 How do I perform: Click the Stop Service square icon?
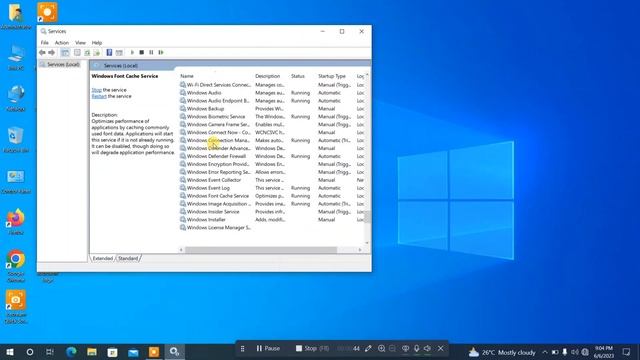click(142, 53)
